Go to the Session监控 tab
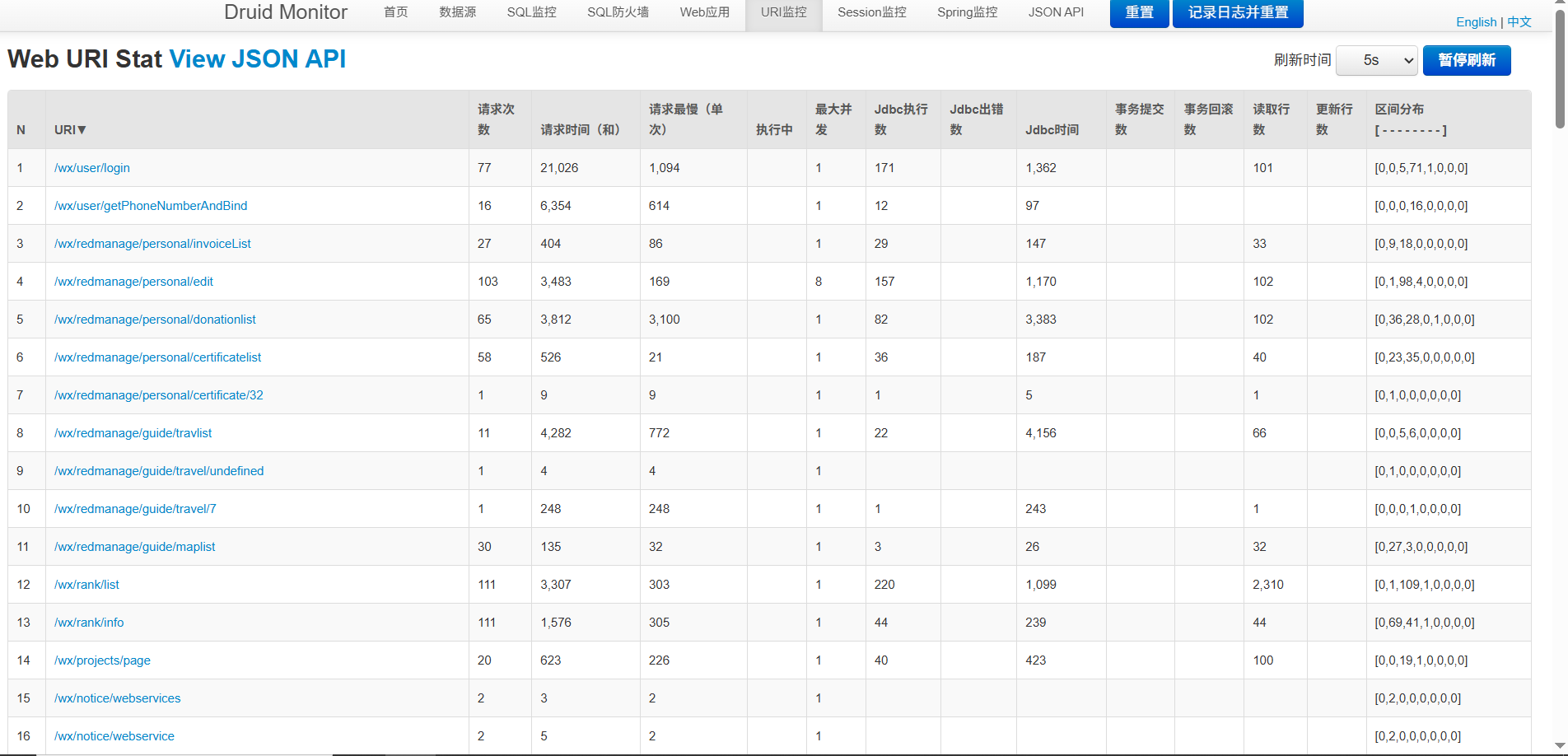The image size is (1568, 756). (871, 12)
